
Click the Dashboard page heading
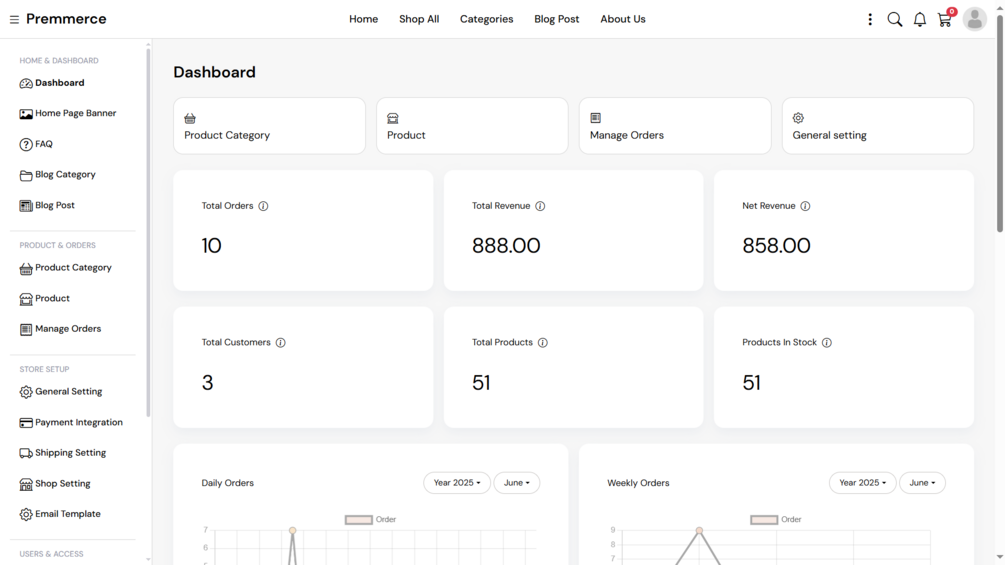pyautogui.click(x=214, y=72)
